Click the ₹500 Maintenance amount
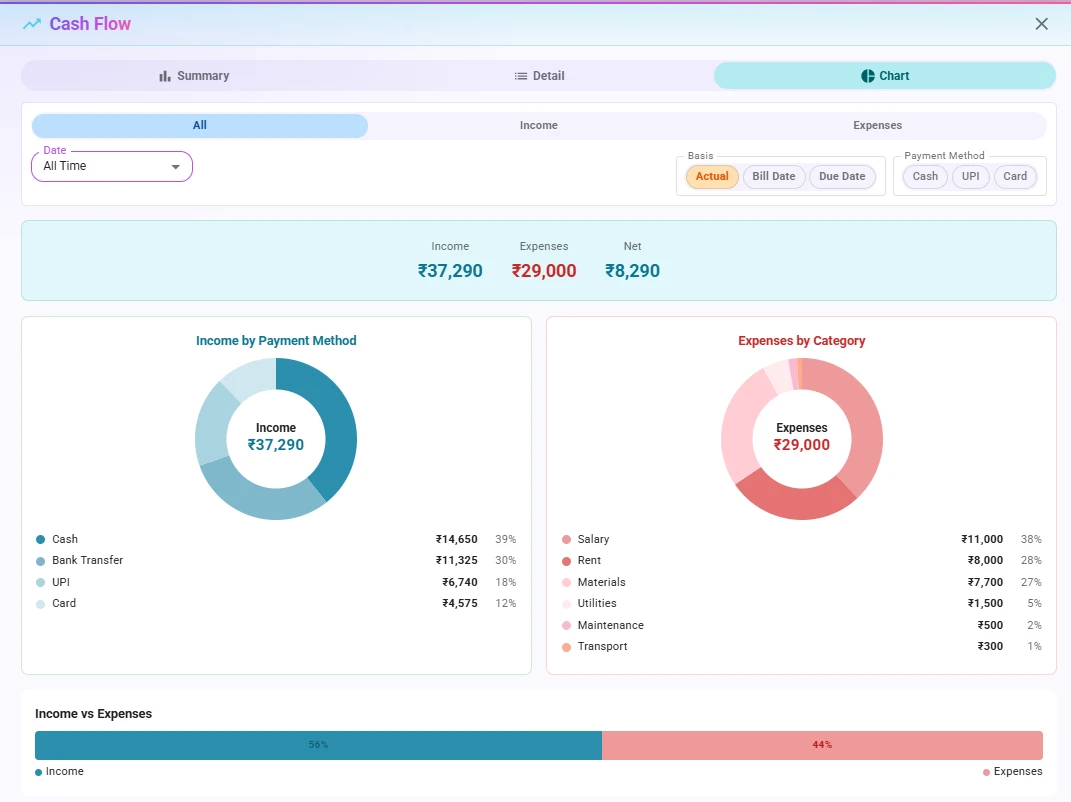 (x=990, y=626)
